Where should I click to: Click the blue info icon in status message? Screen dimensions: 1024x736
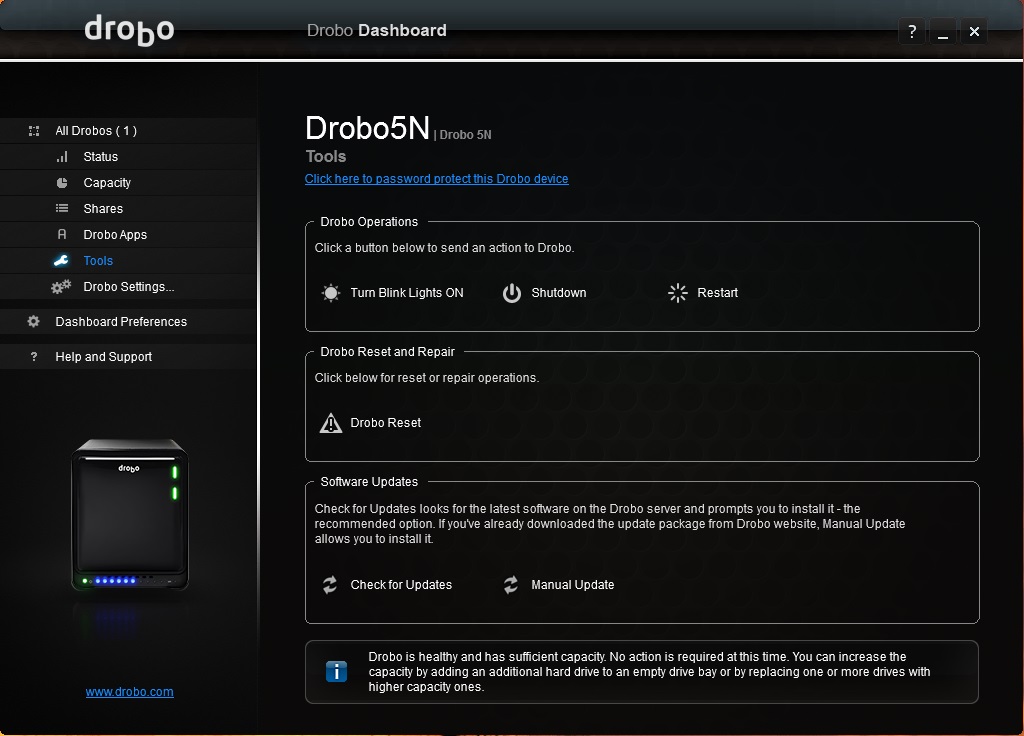[x=336, y=671]
